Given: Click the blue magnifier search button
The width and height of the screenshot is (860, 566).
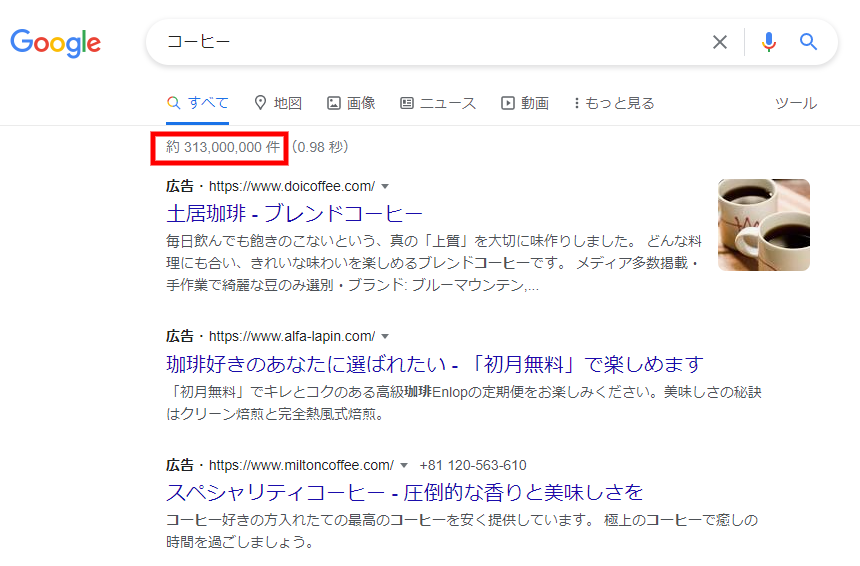Looking at the screenshot, I should point(808,42).
